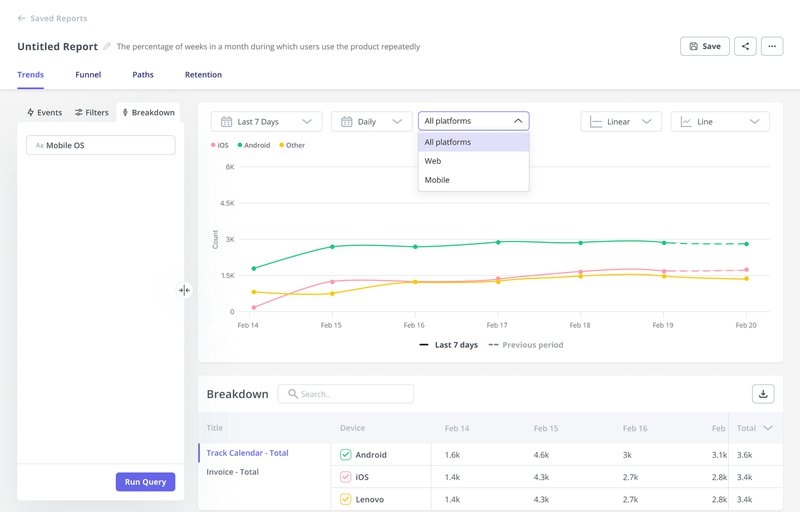Click the Android green legend dot
Image resolution: width=800 pixels, height=512 pixels.
[x=241, y=146]
